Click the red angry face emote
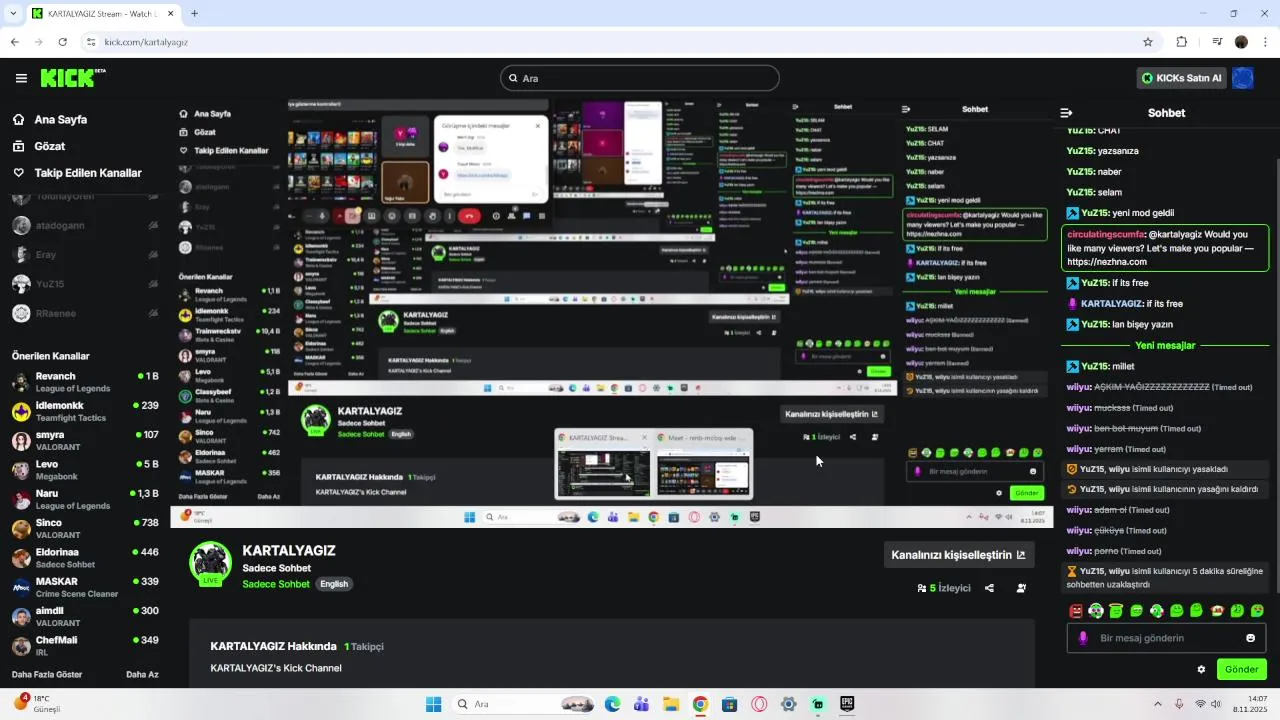Image resolution: width=1280 pixels, height=720 pixels. (1076, 611)
